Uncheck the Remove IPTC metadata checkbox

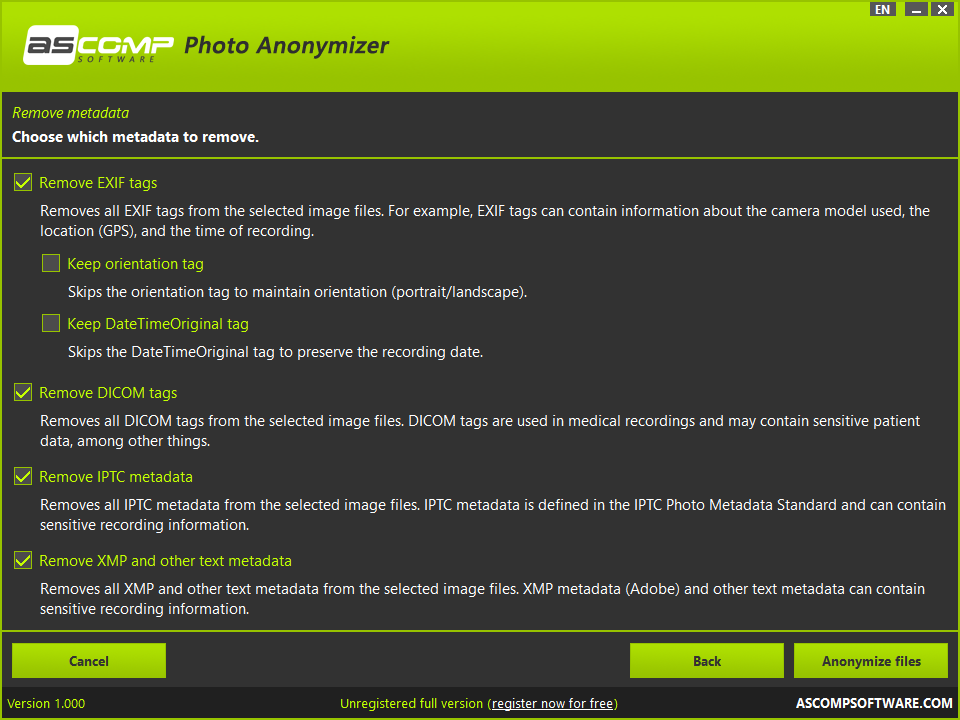23,476
